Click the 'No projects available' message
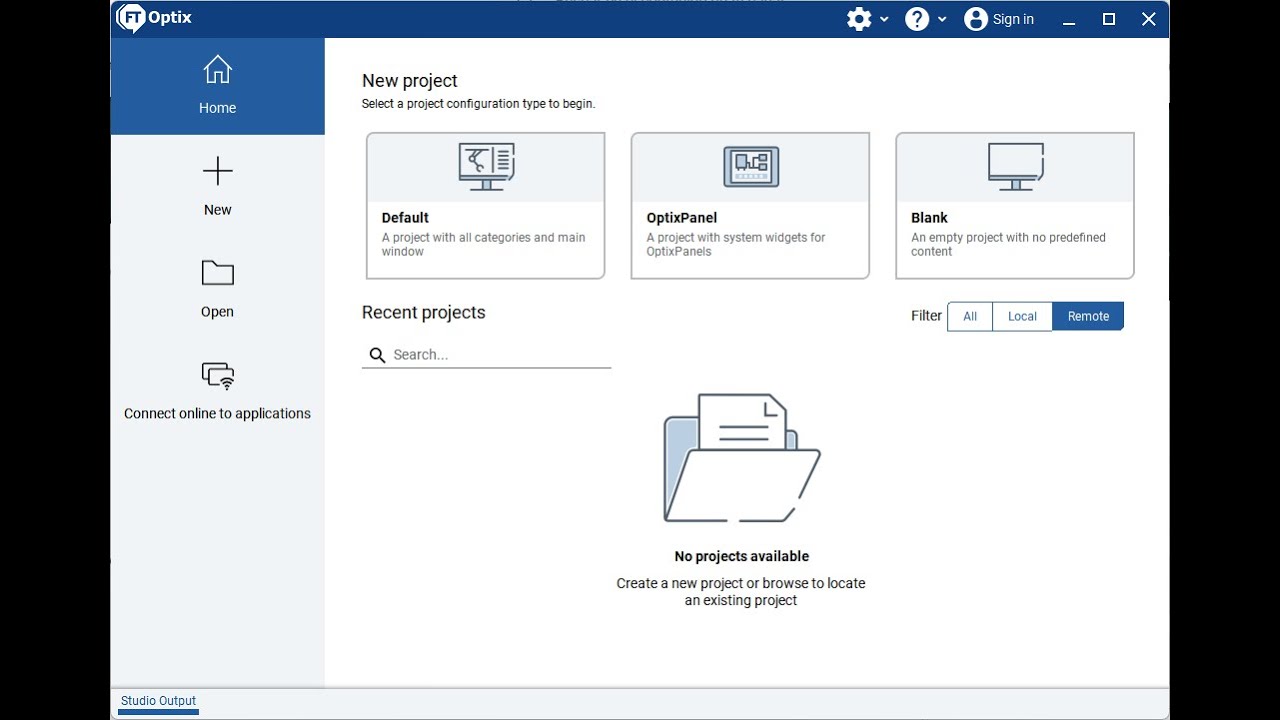 pyautogui.click(x=742, y=556)
